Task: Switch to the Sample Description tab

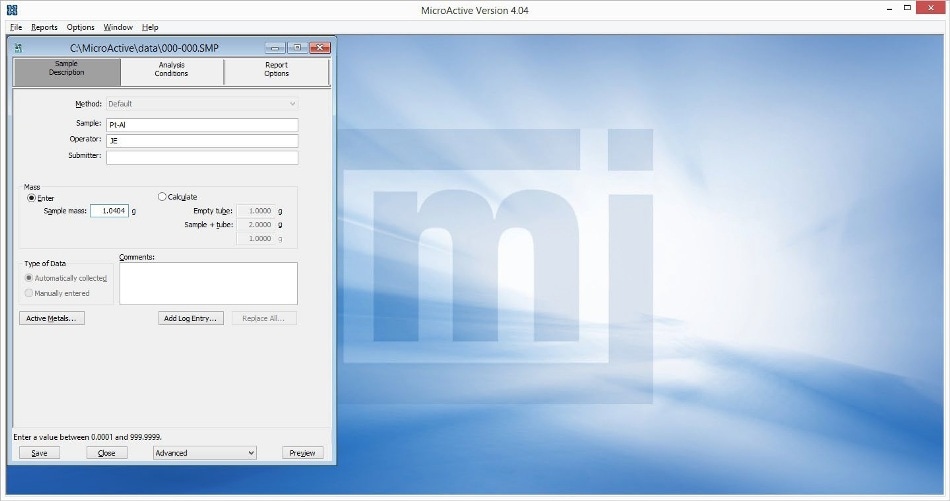Action: point(67,72)
